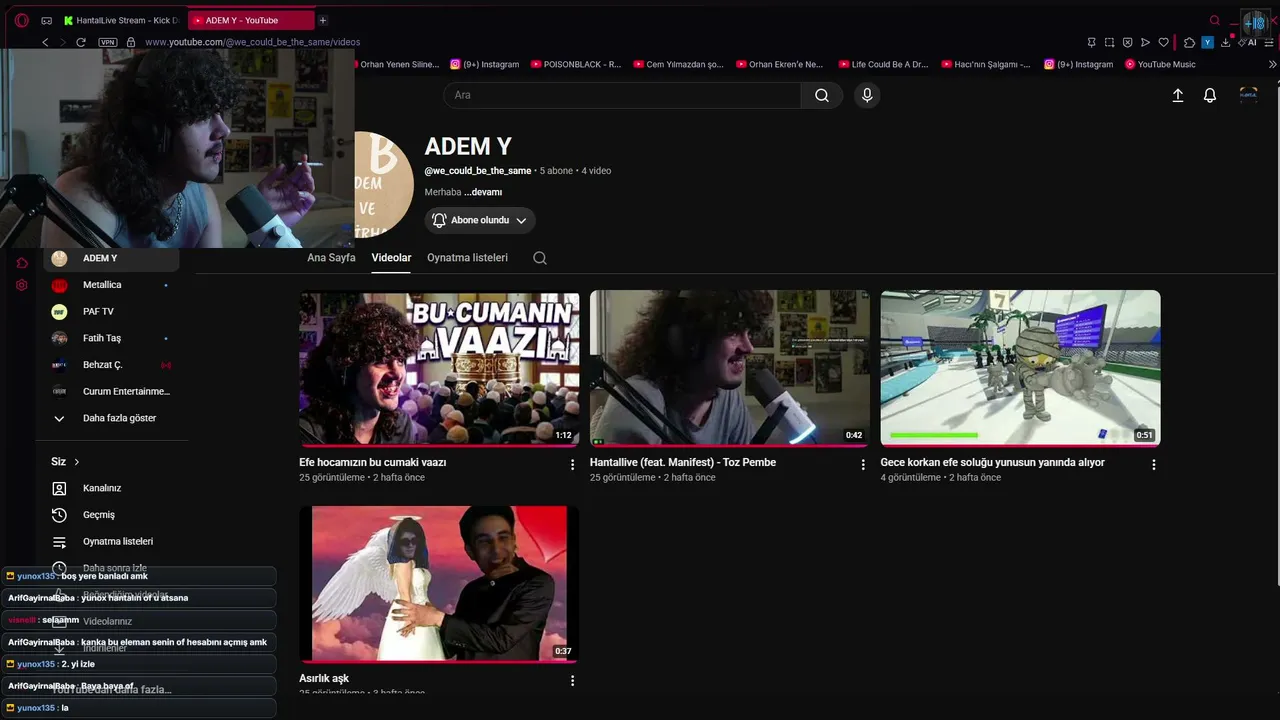Open YouTube notifications bell

[x=1210, y=95]
